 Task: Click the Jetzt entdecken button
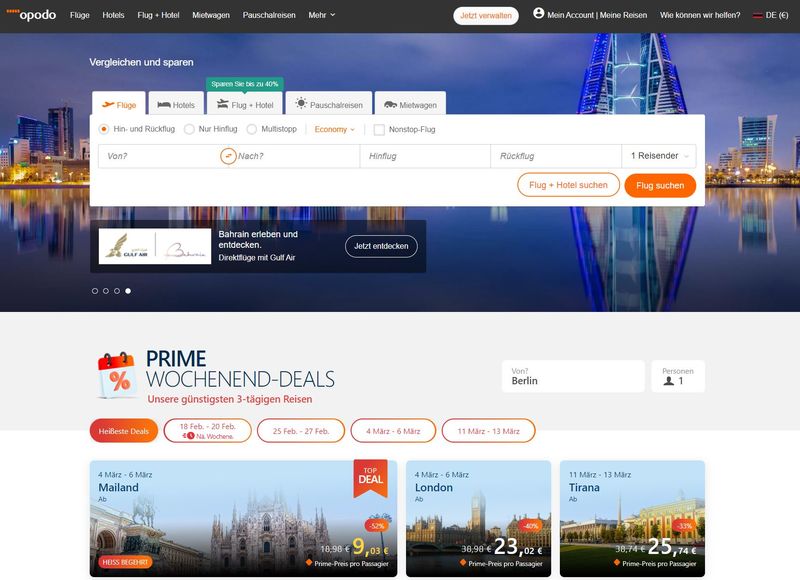(381, 246)
